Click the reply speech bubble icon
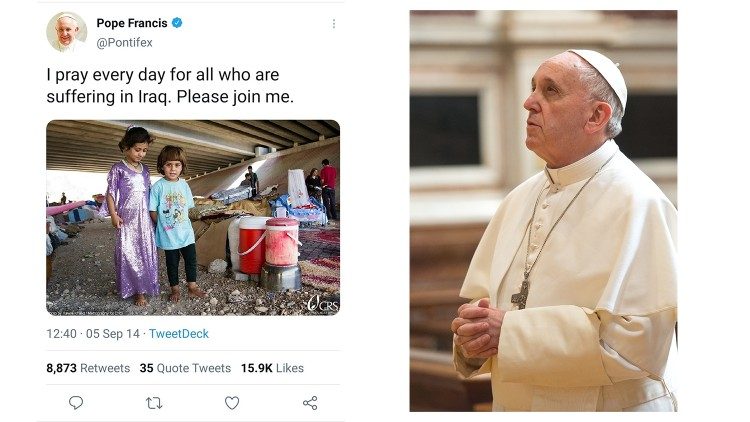This screenshot has height=422, width=750. [76, 403]
